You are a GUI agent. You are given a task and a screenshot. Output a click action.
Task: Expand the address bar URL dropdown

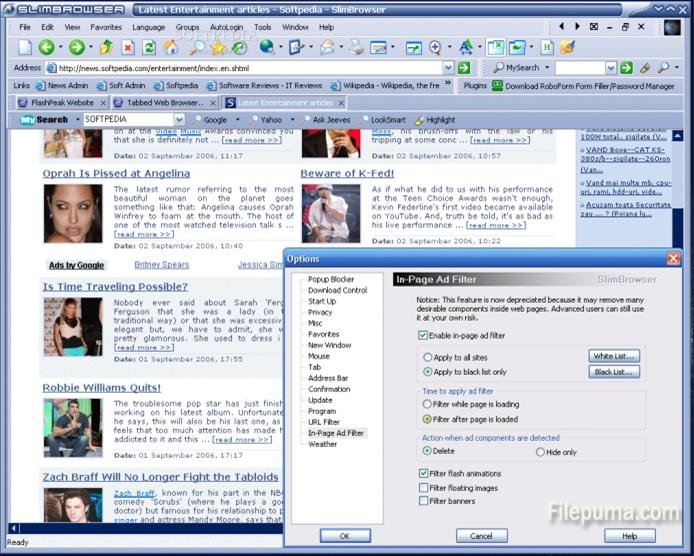(x=447, y=68)
